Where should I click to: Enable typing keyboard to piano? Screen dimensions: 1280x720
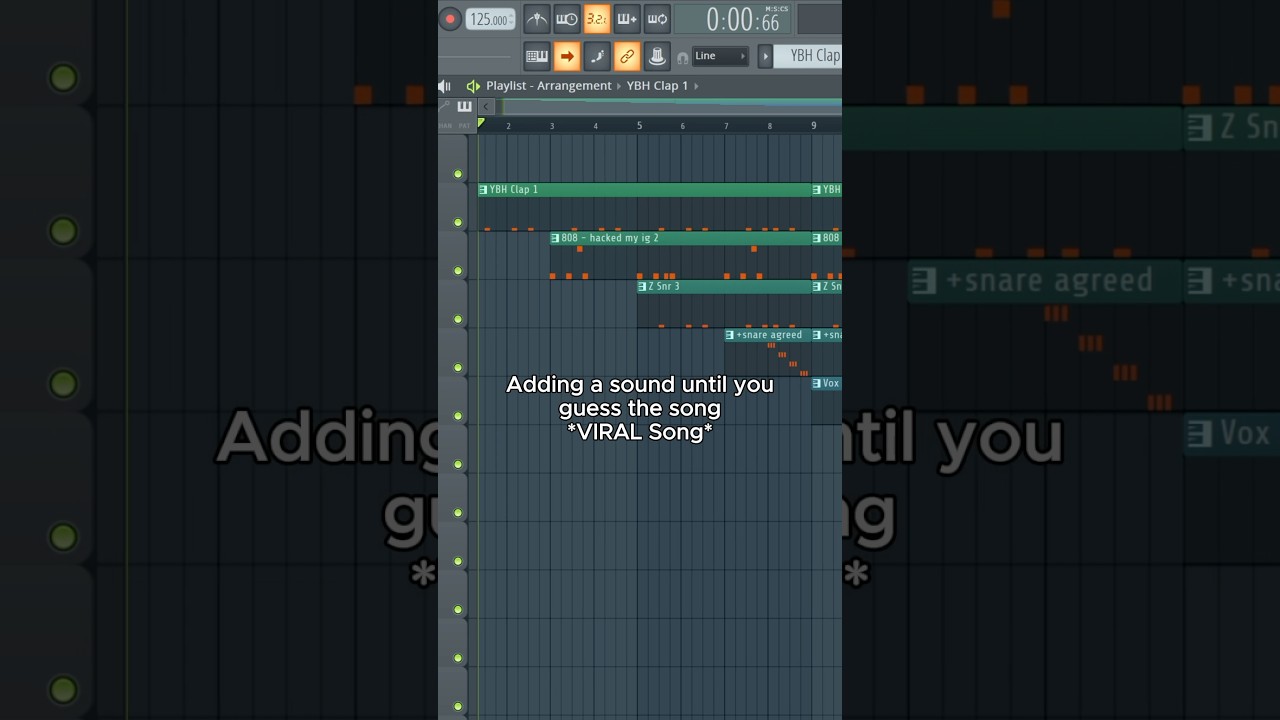(537, 56)
